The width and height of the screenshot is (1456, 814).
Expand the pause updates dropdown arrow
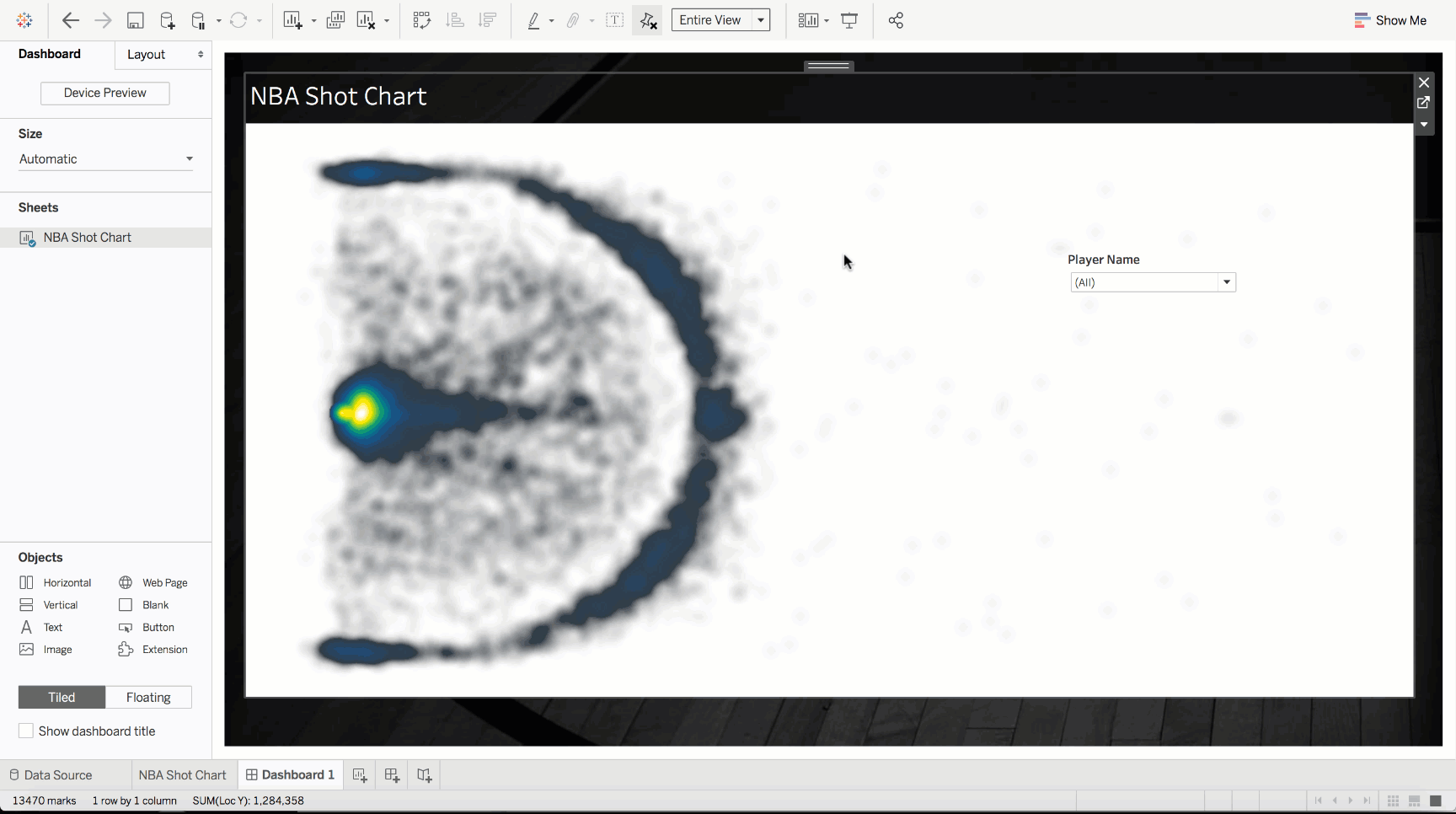218,20
